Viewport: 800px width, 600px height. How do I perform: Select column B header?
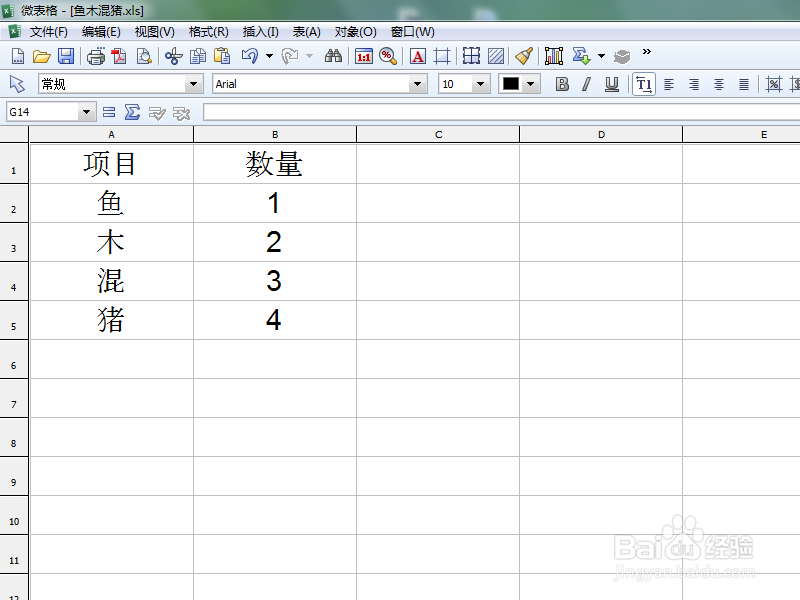tap(275, 135)
